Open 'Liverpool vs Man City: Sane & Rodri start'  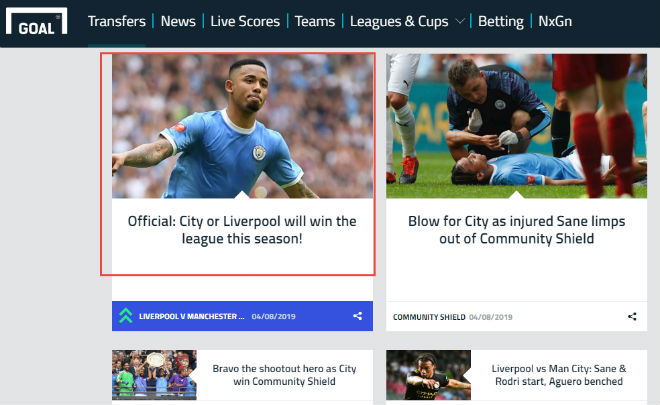(x=559, y=375)
